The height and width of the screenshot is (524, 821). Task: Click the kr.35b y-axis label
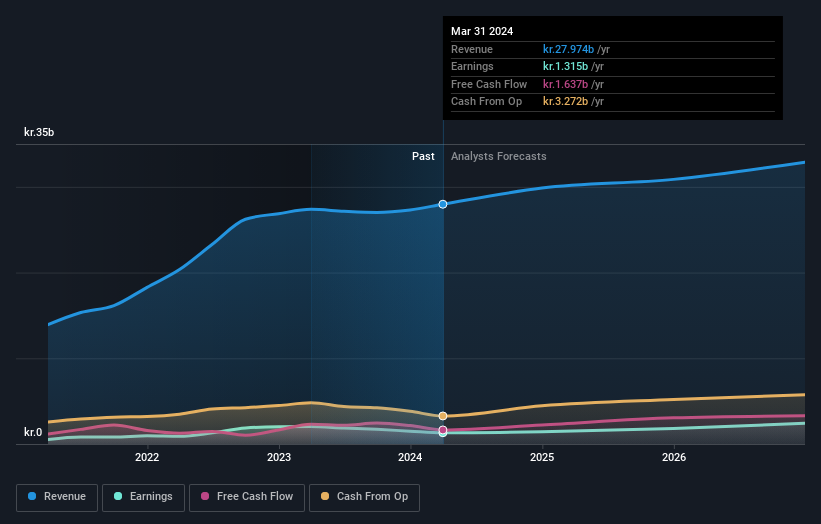click(x=39, y=132)
